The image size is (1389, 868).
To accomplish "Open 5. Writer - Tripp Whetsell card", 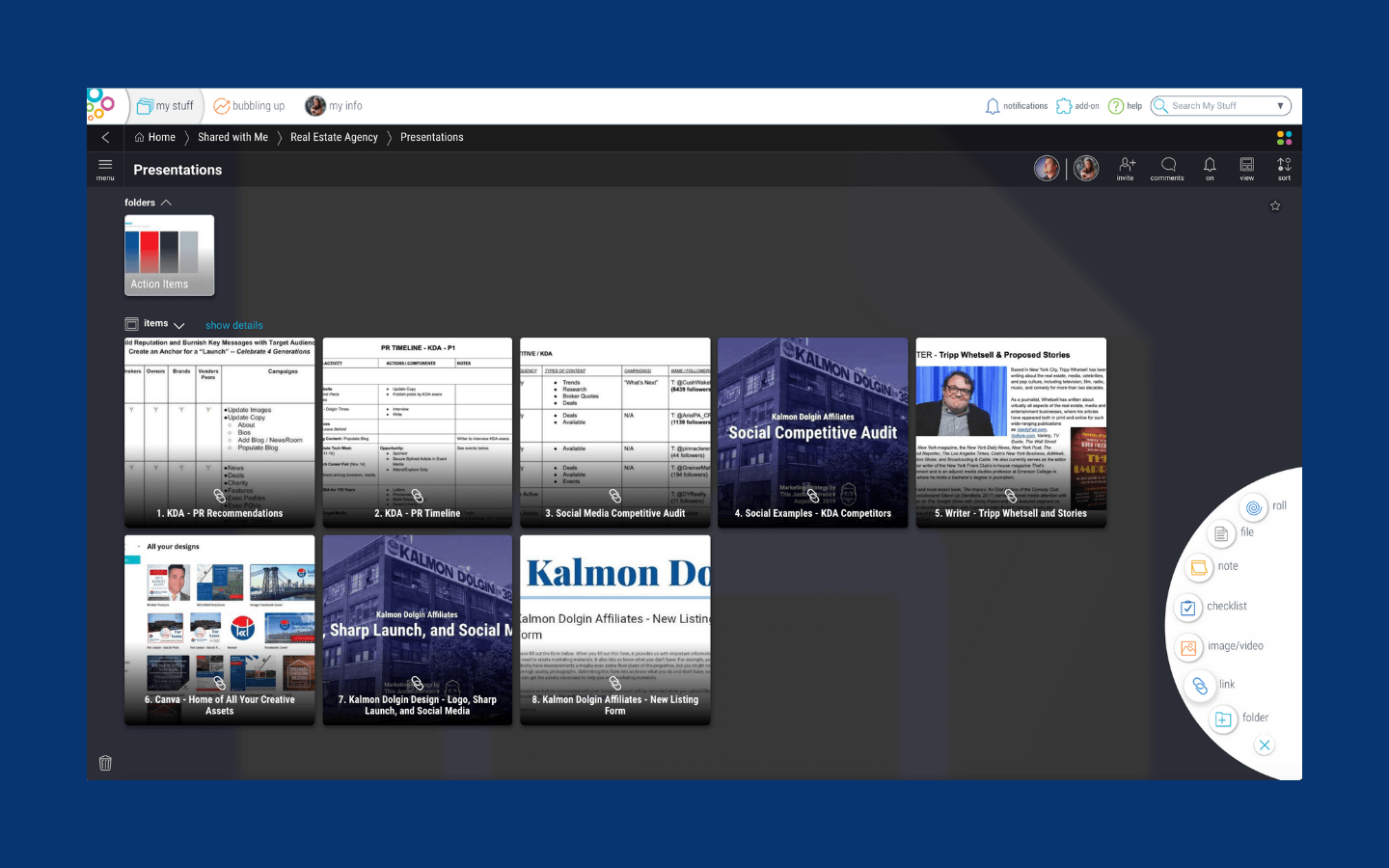I will (x=1011, y=432).
